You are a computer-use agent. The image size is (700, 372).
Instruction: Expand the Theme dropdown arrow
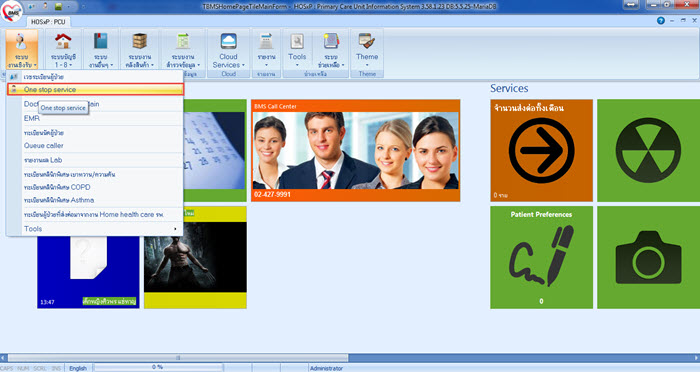click(367, 65)
